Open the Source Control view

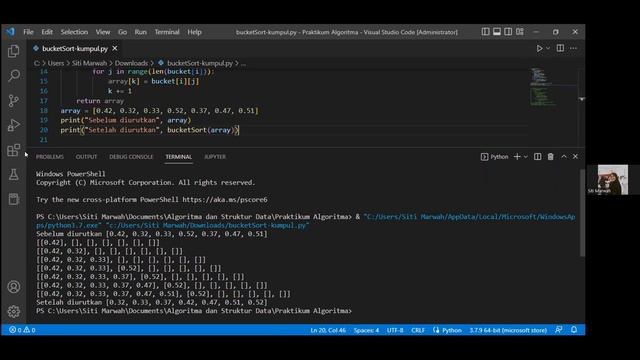(13, 100)
